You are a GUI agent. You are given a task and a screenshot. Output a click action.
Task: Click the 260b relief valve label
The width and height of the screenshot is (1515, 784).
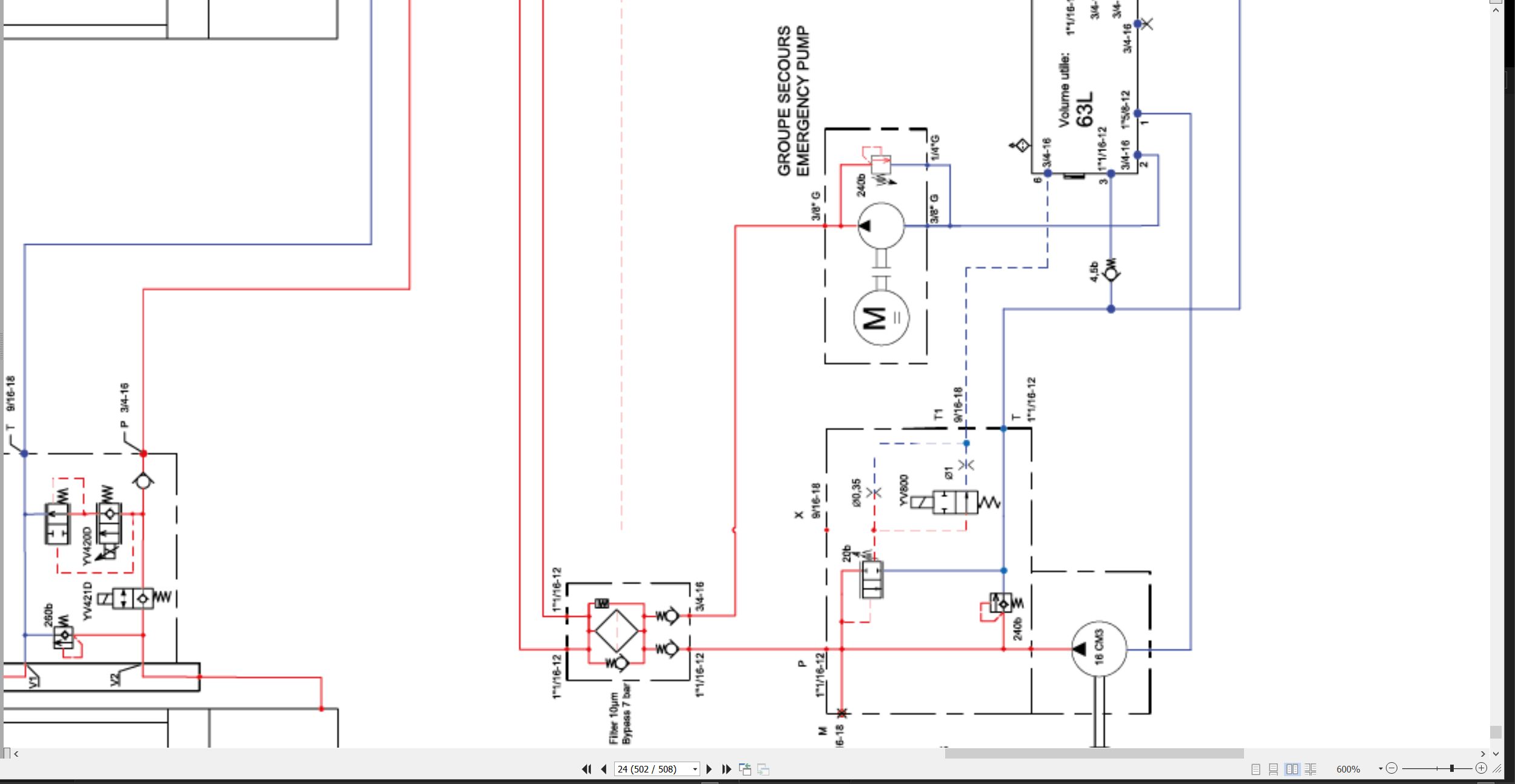tap(48, 615)
